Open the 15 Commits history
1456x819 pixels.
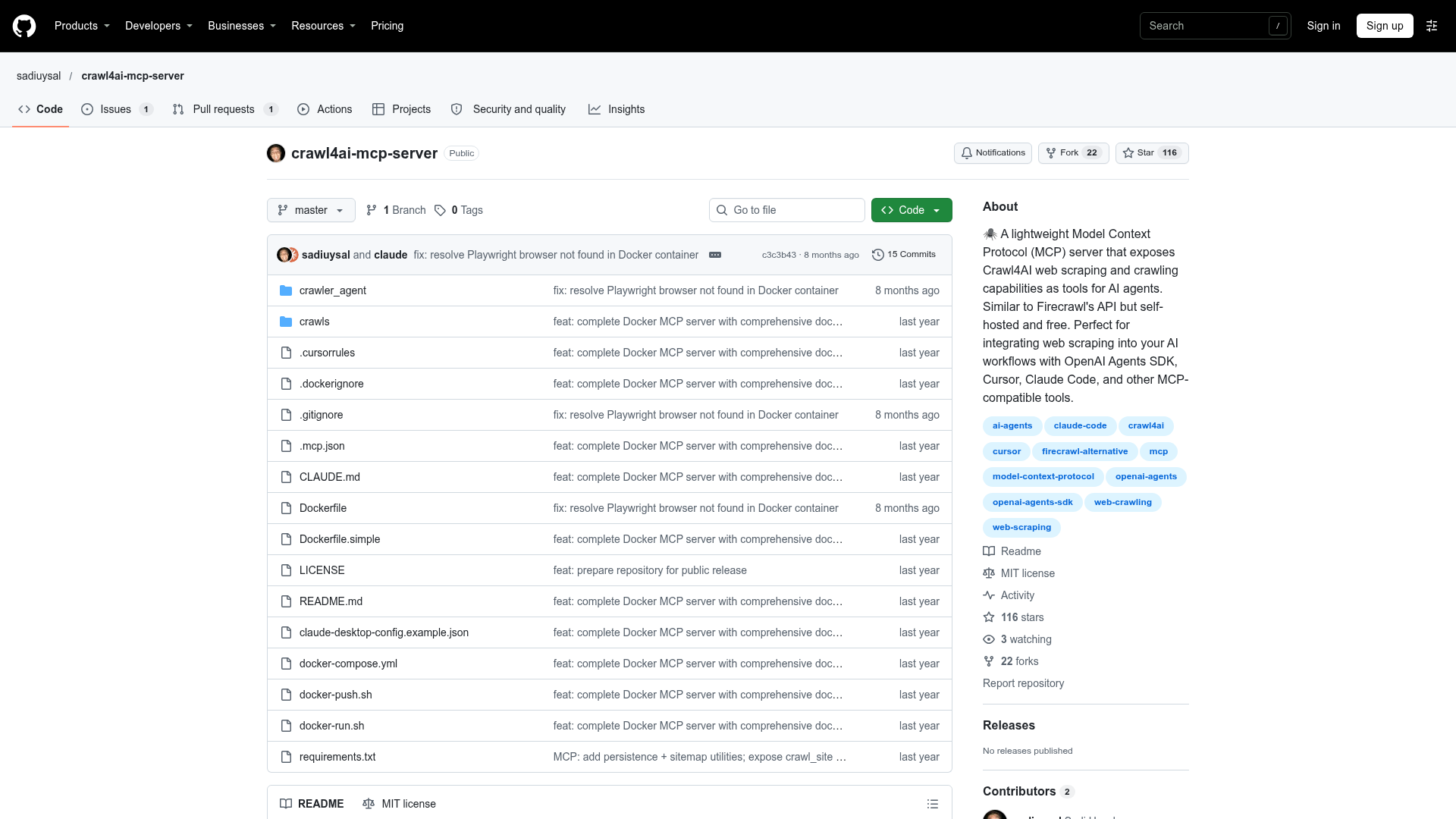(903, 255)
